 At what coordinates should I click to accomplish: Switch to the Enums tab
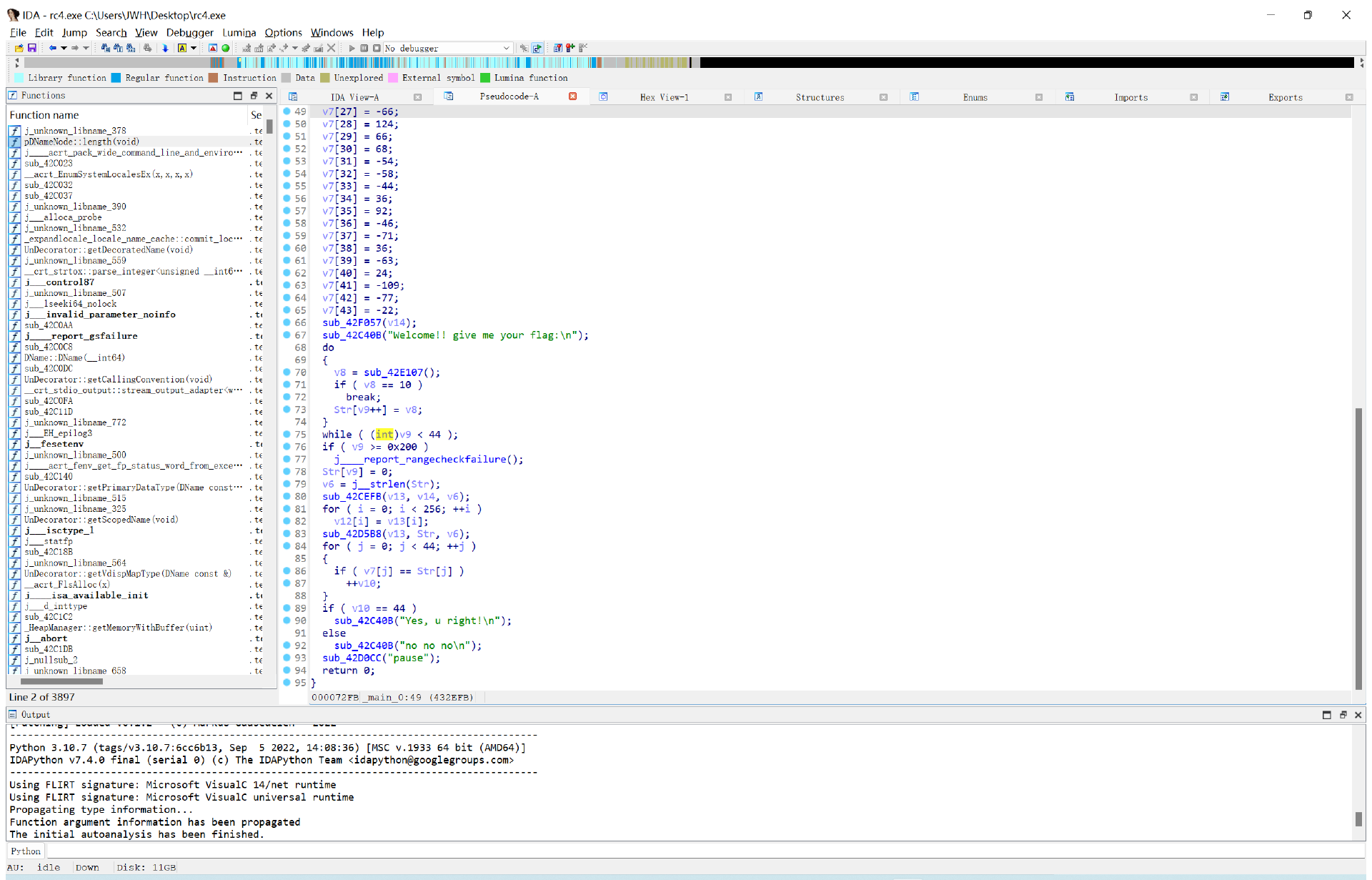tap(975, 97)
